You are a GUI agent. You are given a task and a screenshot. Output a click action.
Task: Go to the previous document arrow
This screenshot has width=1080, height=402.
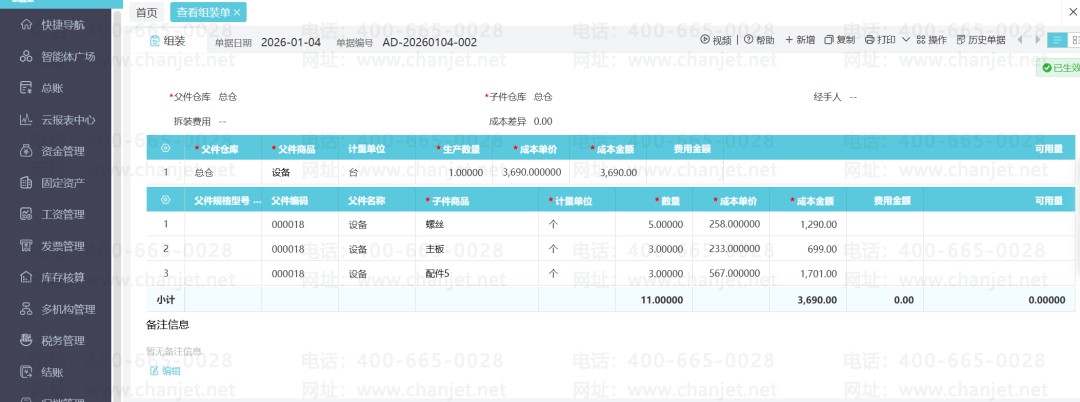click(x=1020, y=41)
